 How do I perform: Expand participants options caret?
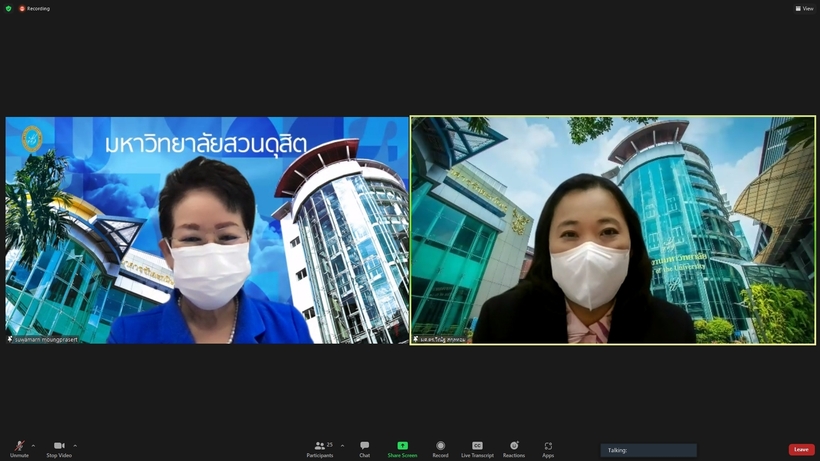[343, 446]
